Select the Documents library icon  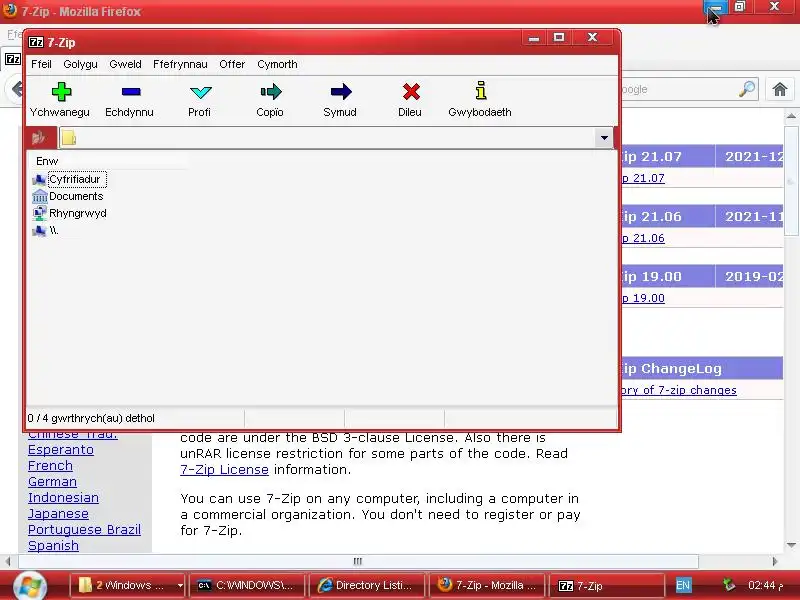point(39,196)
